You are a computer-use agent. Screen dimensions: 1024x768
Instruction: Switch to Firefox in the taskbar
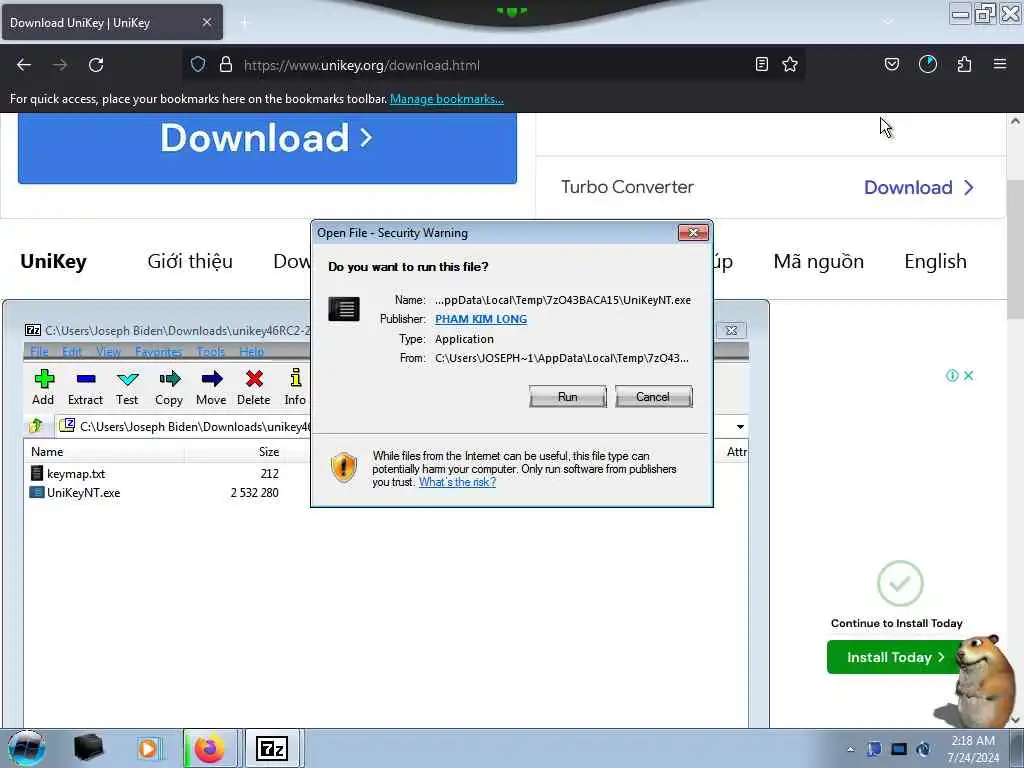(210, 748)
